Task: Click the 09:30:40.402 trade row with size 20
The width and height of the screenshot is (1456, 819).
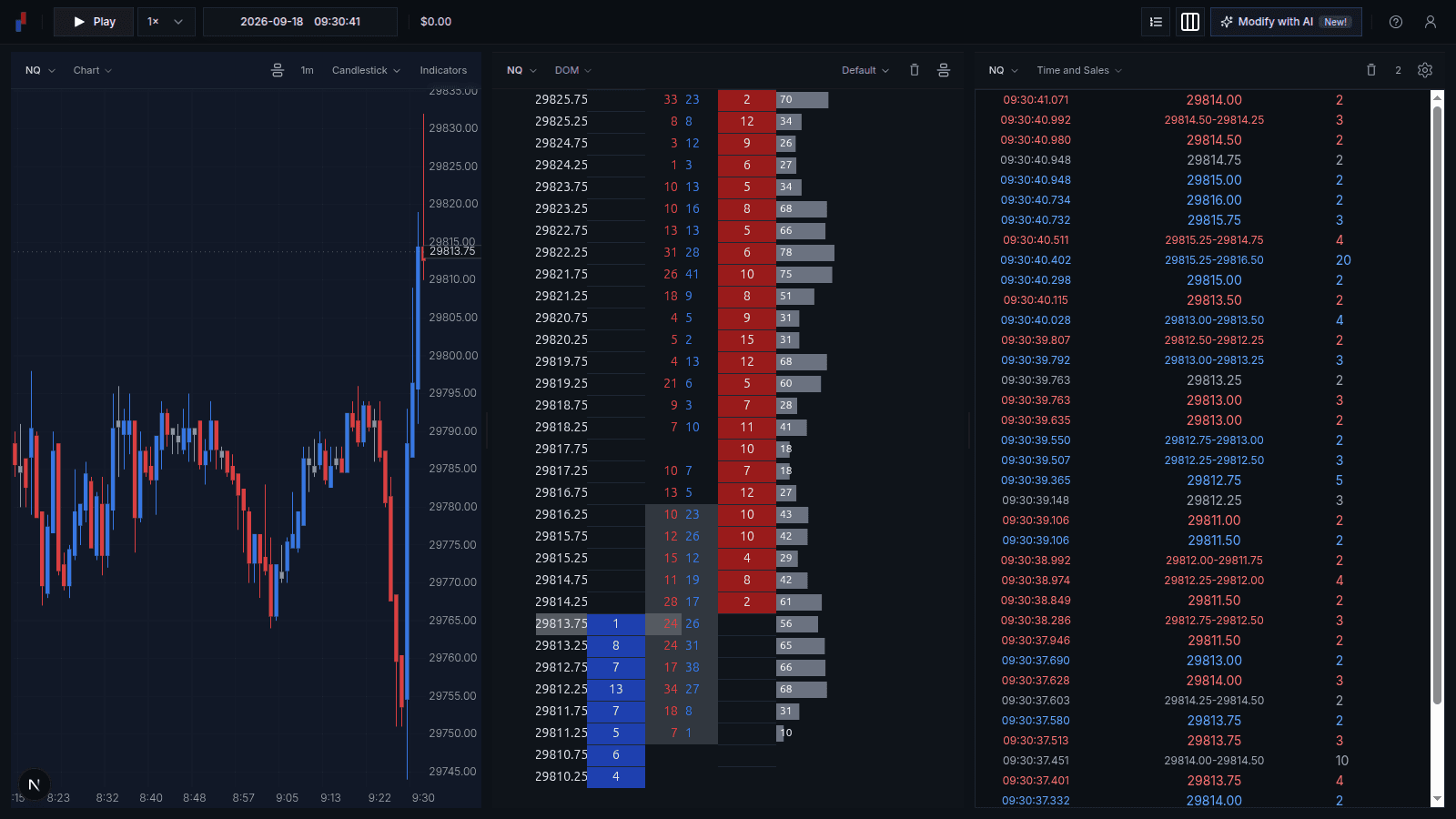Action: coord(1204,260)
